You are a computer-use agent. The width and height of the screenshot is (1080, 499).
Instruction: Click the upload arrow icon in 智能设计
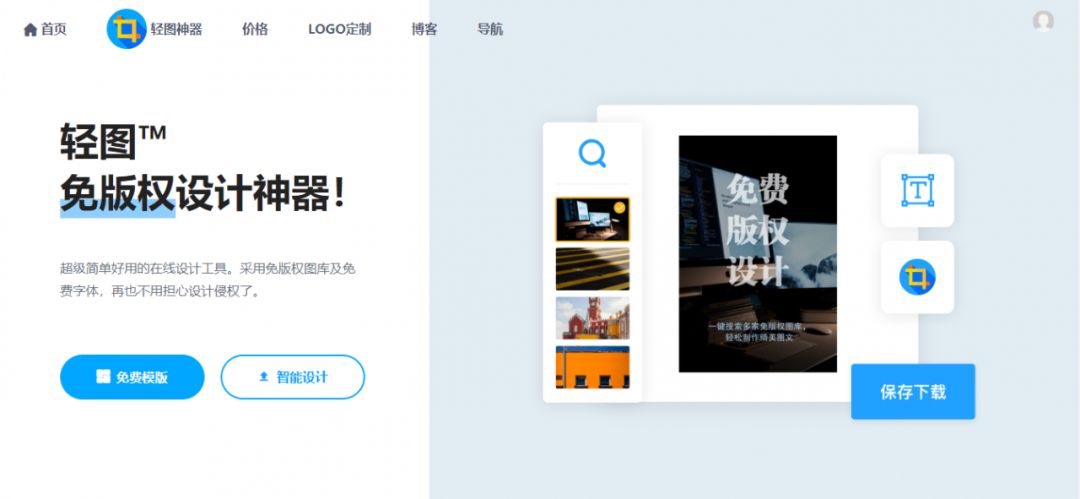click(x=263, y=377)
